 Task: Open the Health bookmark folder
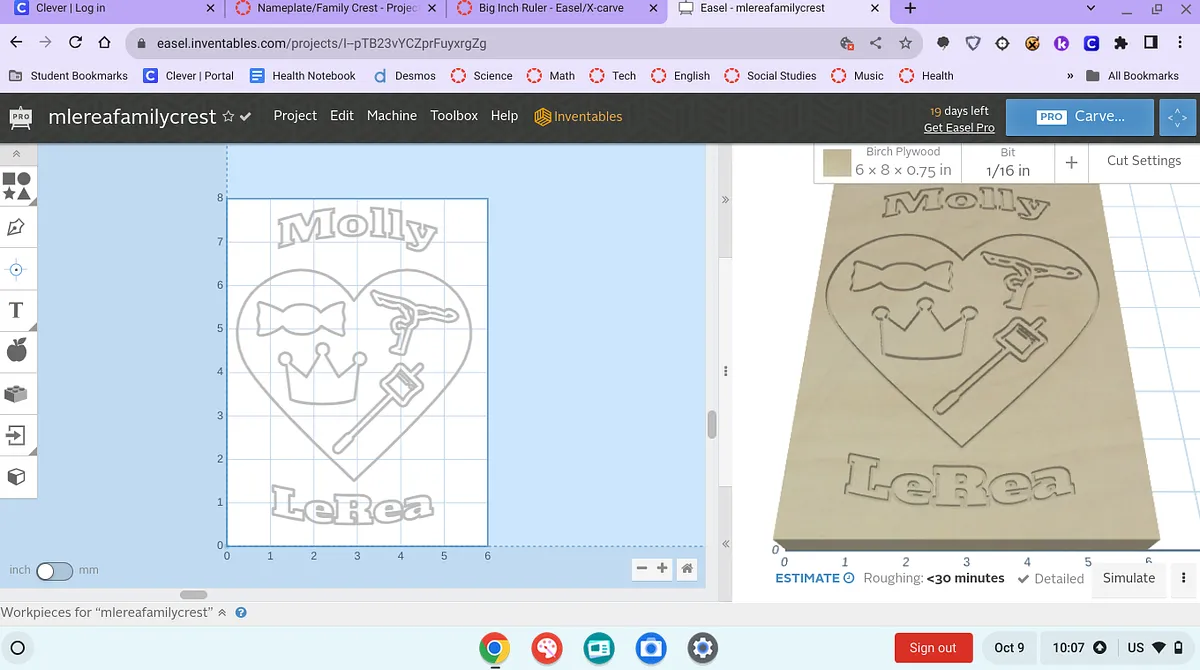[927, 76]
